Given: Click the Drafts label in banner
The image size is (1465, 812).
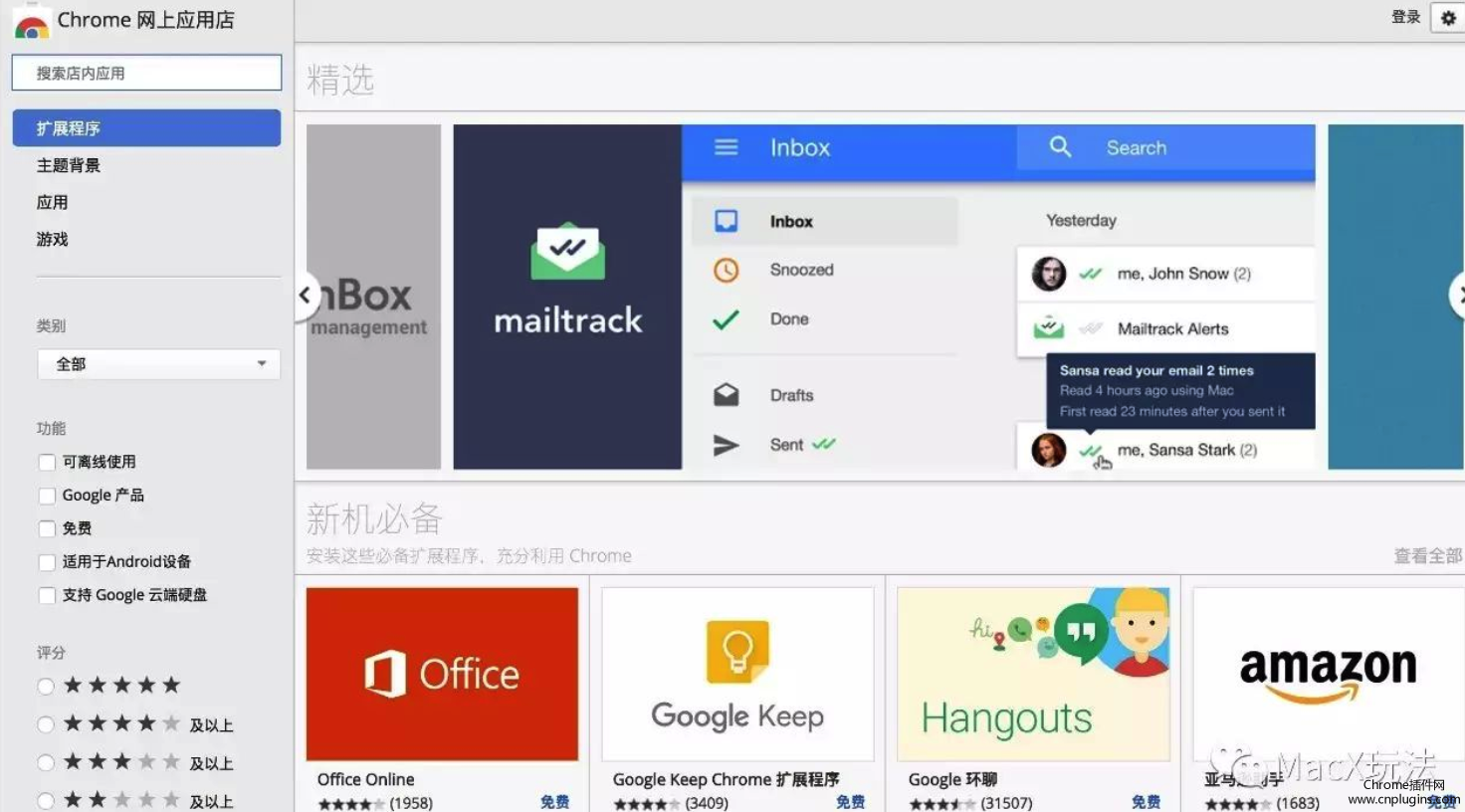Looking at the screenshot, I should [791, 395].
